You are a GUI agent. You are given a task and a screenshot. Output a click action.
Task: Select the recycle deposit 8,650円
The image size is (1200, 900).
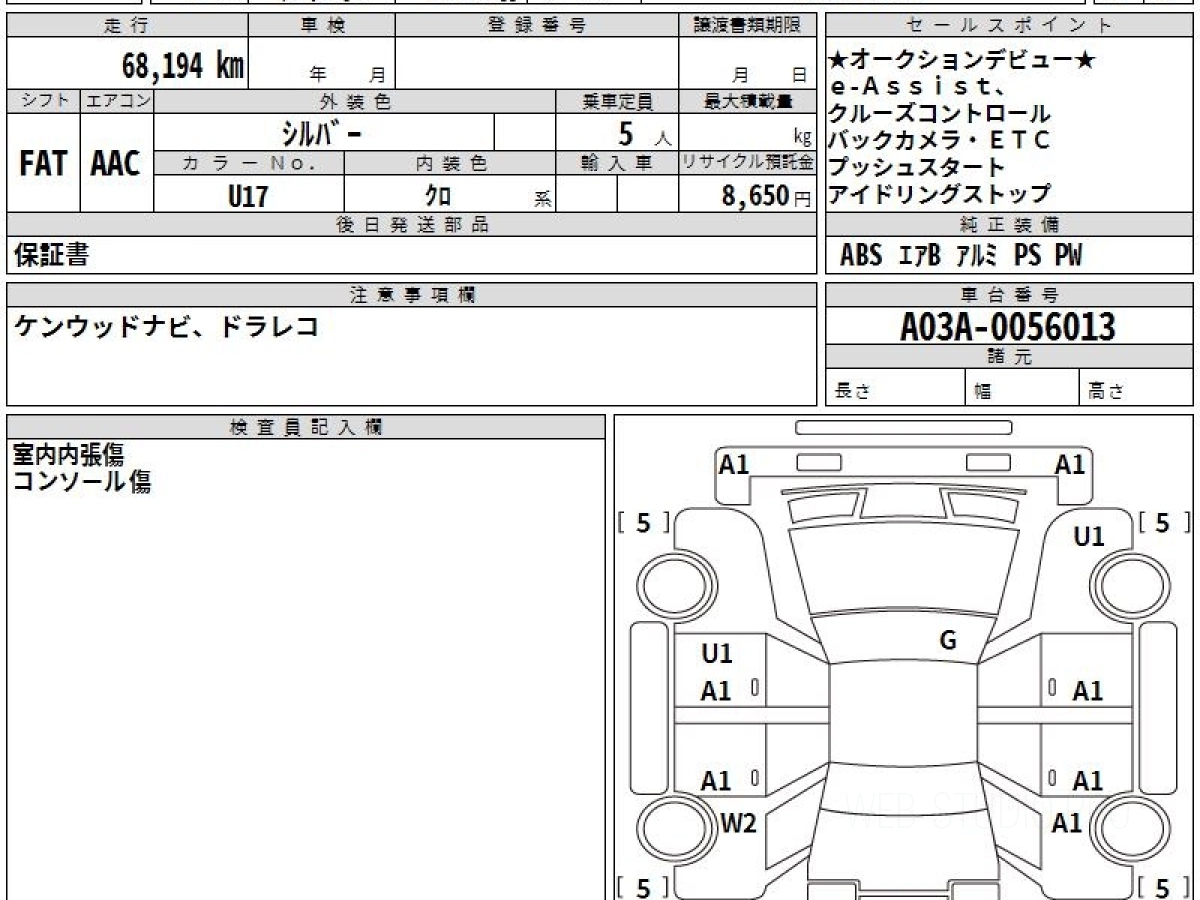[x=766, y=196]
